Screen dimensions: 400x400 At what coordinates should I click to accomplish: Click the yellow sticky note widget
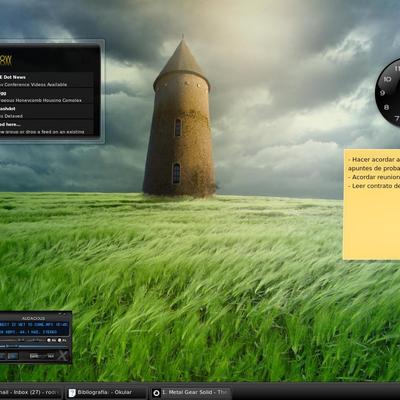(372, 204)
